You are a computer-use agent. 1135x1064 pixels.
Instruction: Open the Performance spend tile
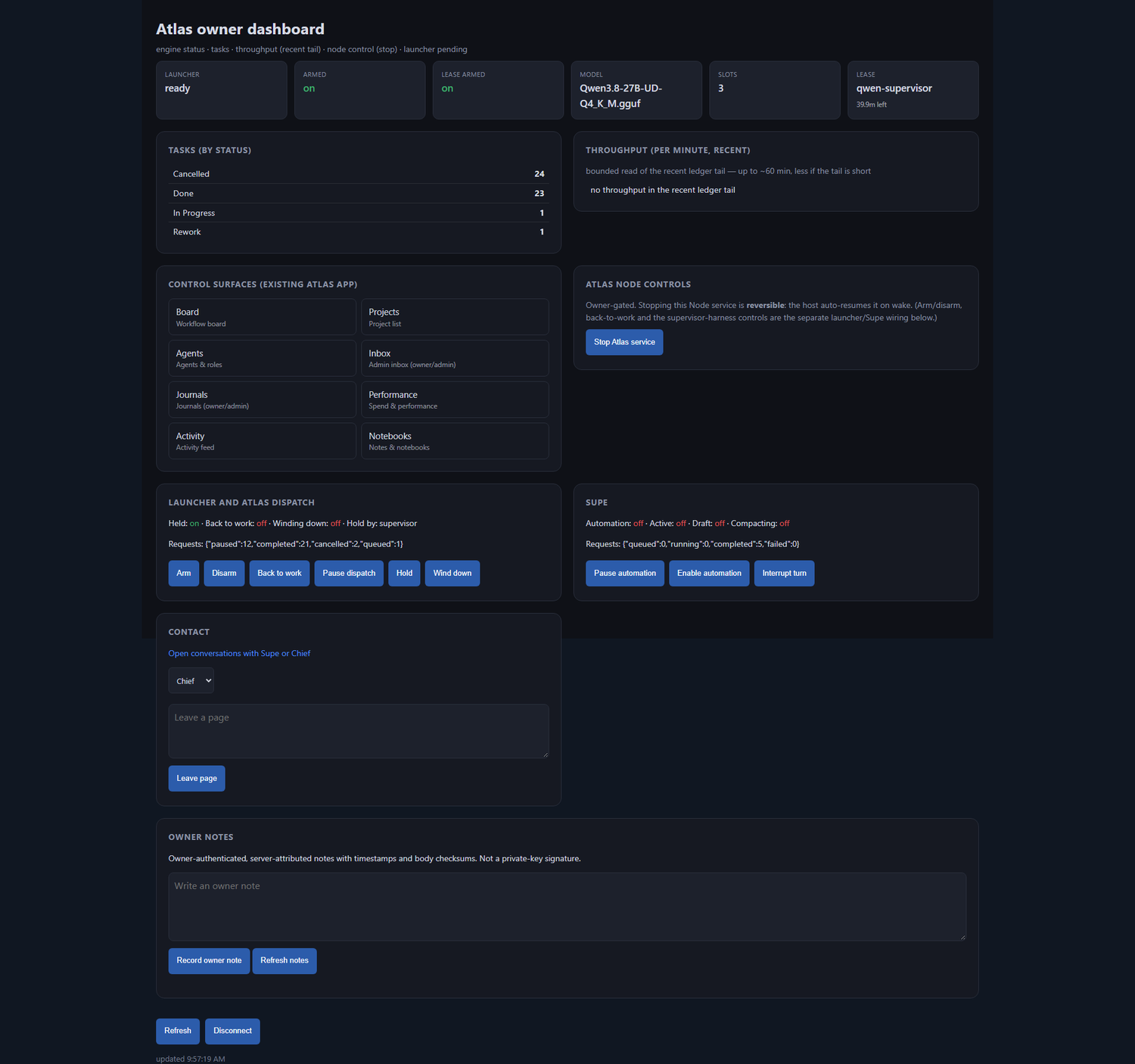tap(455, 400)
